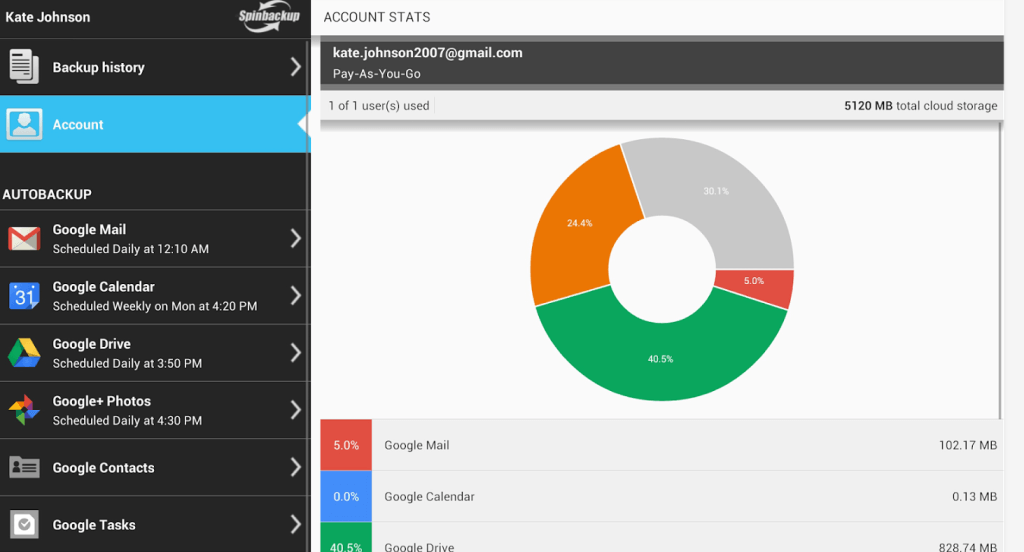Click the Google Mail 102.17 MB value
The image size is (1024, 552).
click(x=968, y=445)
